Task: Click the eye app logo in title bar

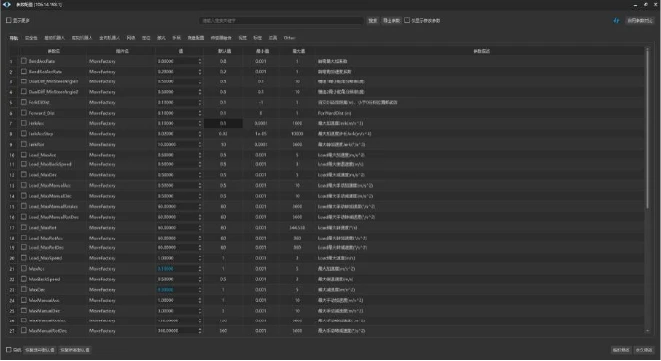Action: pyautogui.click(x=7, y=4)
